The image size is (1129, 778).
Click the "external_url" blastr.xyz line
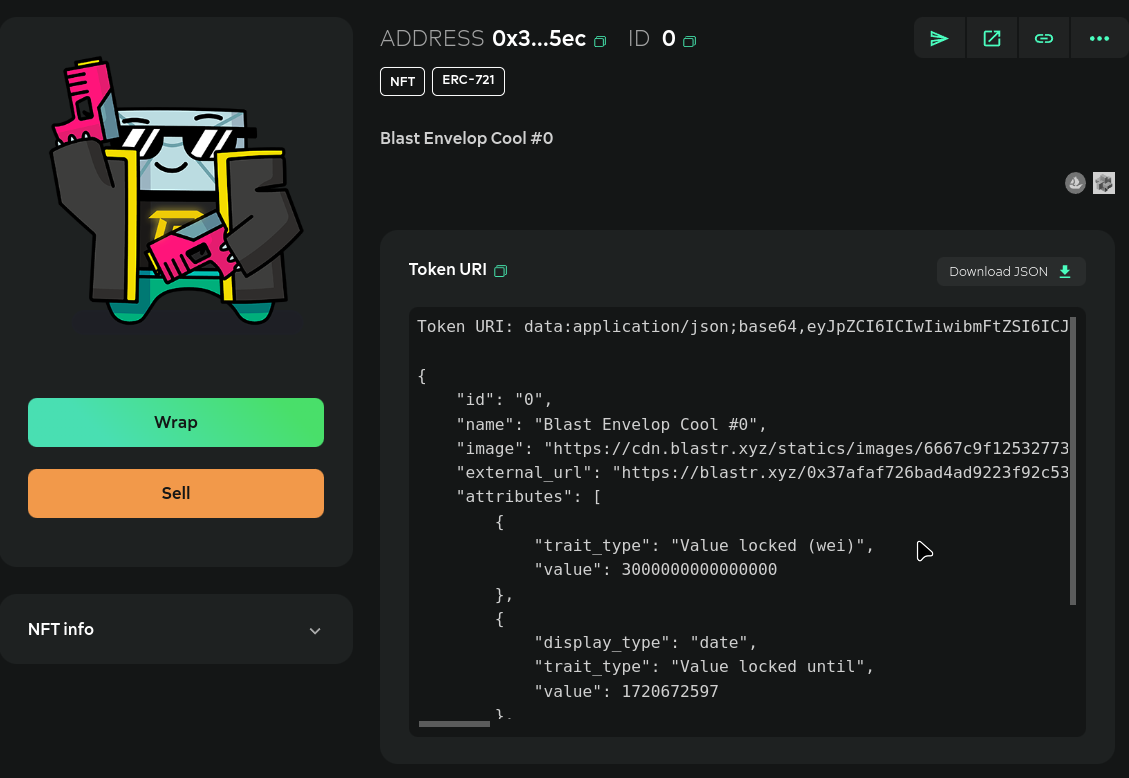click(763, 473)
